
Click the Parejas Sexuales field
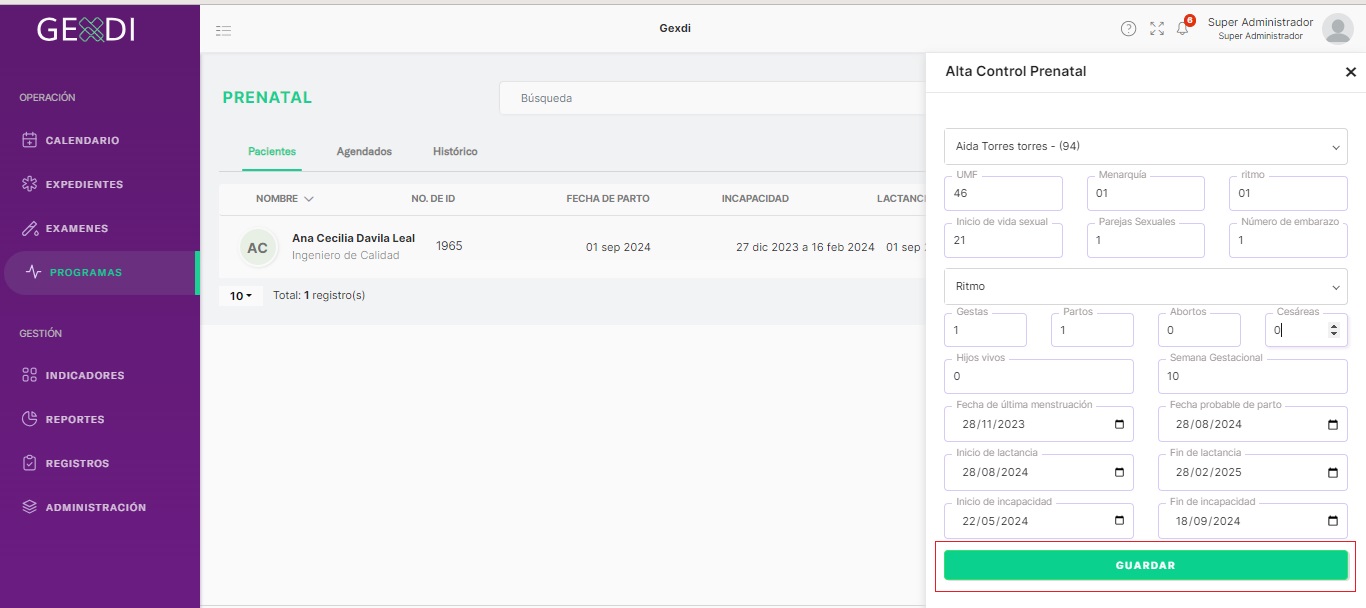coord(1145,240)
